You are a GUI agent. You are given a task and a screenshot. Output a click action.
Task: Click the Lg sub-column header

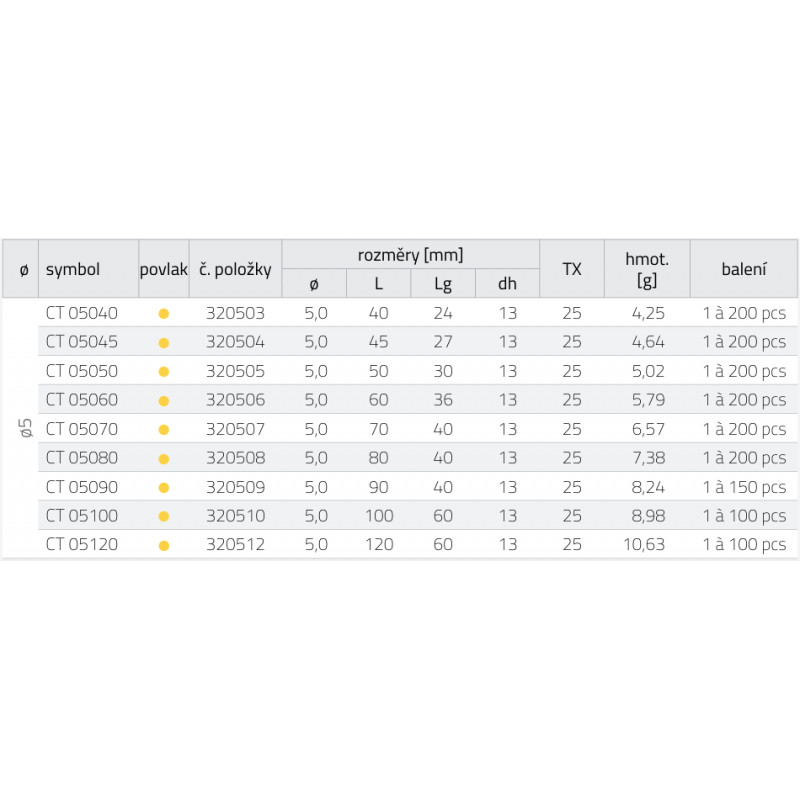pyautogui.click(x=443, y=284)
